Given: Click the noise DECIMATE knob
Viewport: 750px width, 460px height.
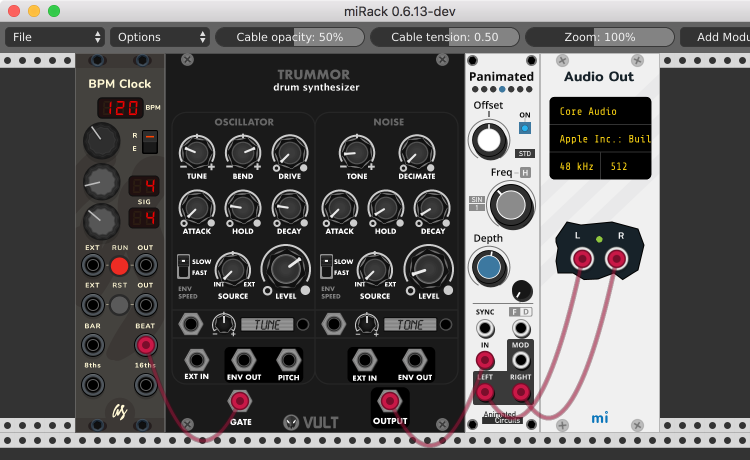Looking at the screenshot, I should tap(417, 153).
